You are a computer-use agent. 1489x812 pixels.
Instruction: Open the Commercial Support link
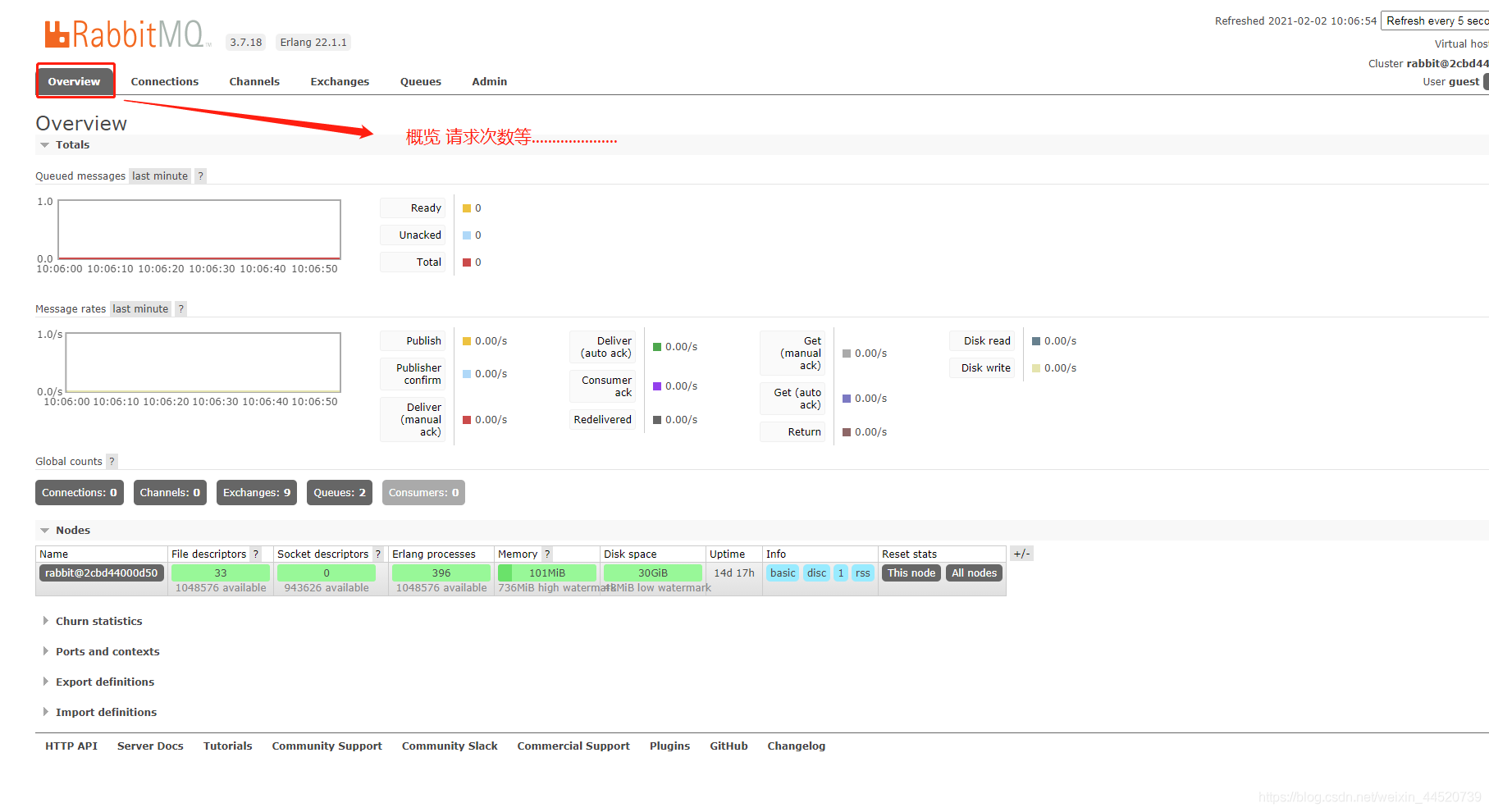point(573,746)
